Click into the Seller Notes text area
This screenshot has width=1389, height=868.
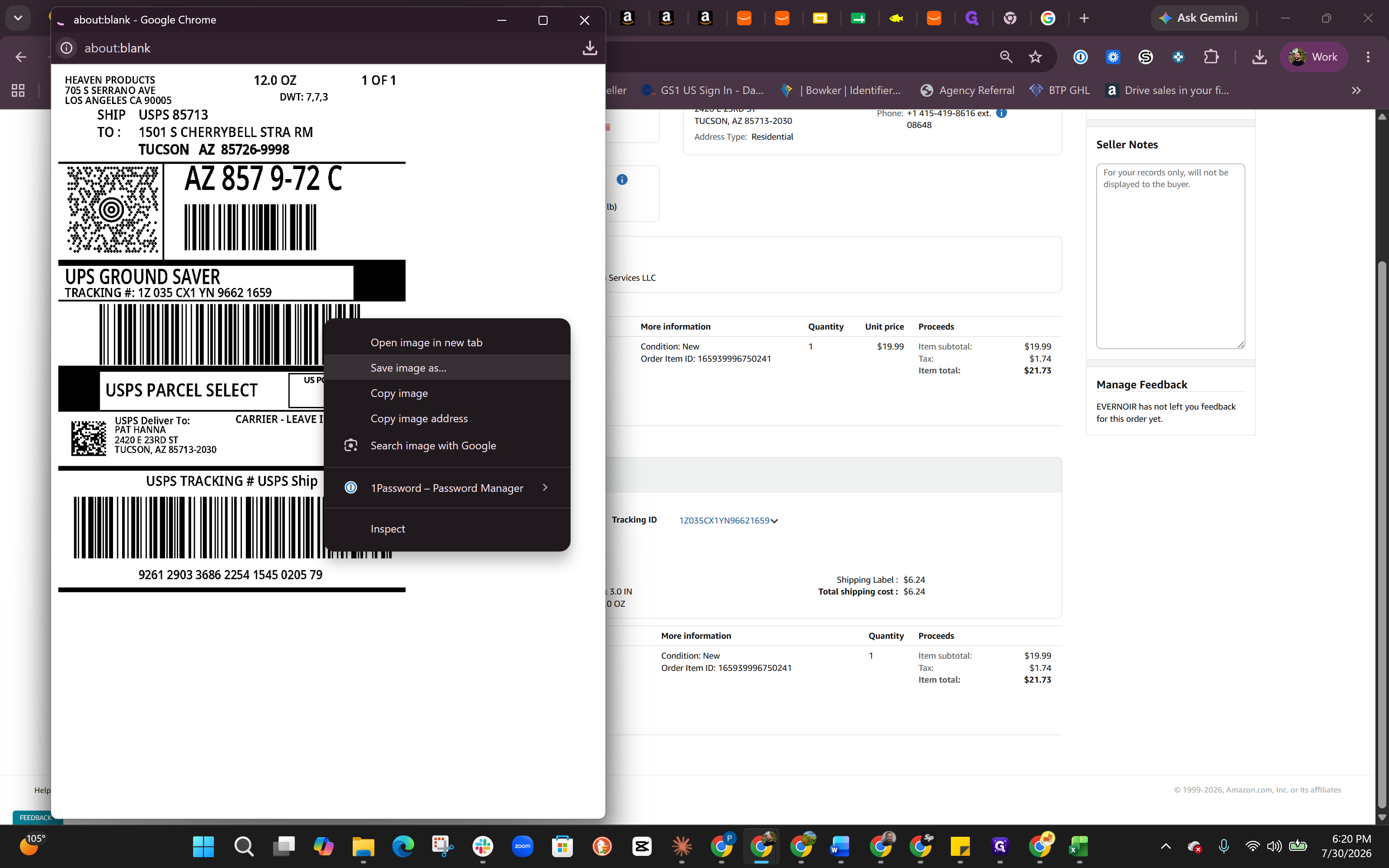[x=1170, y=256]
